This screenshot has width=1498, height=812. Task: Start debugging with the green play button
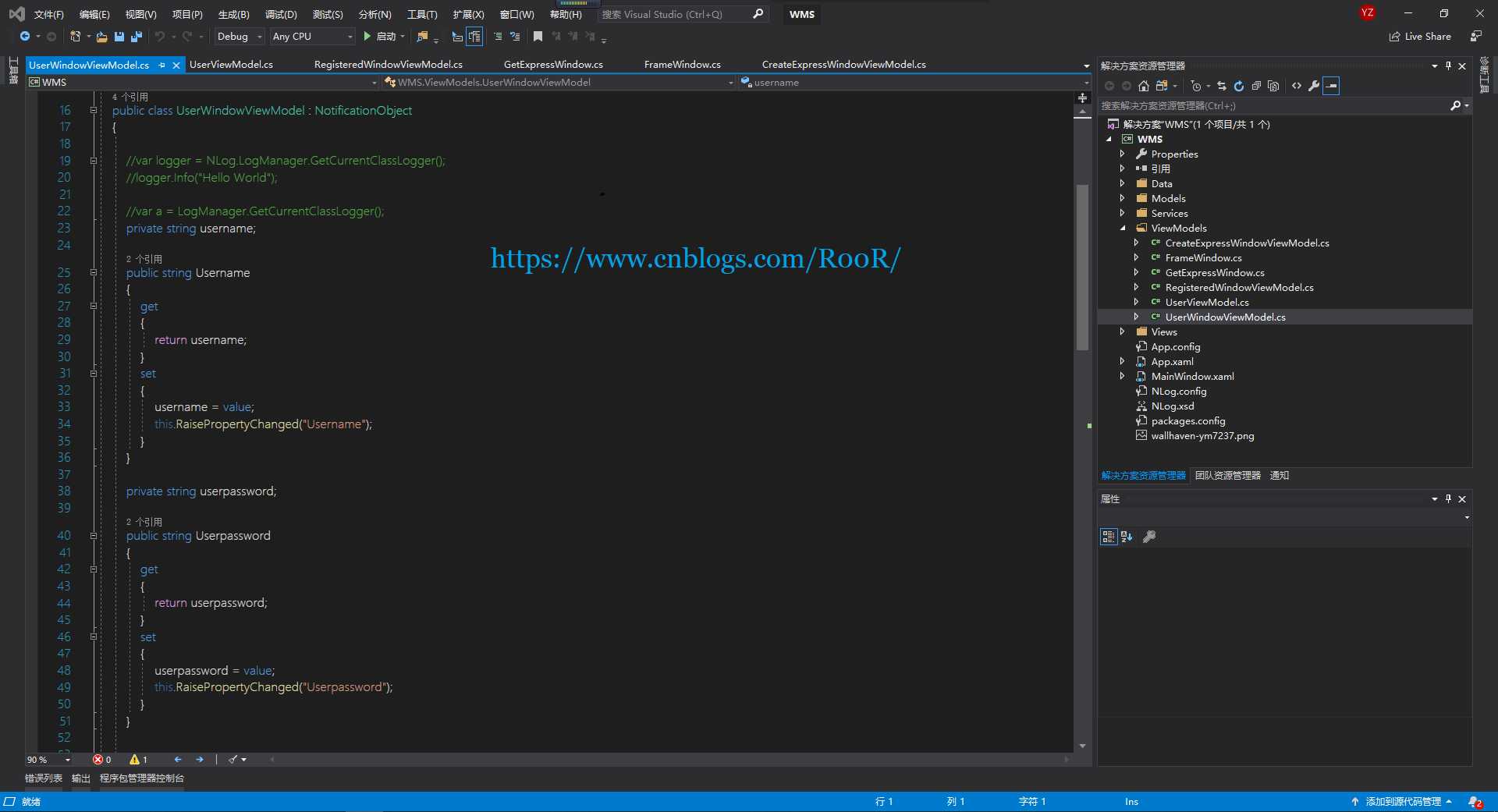coord(367,37)
